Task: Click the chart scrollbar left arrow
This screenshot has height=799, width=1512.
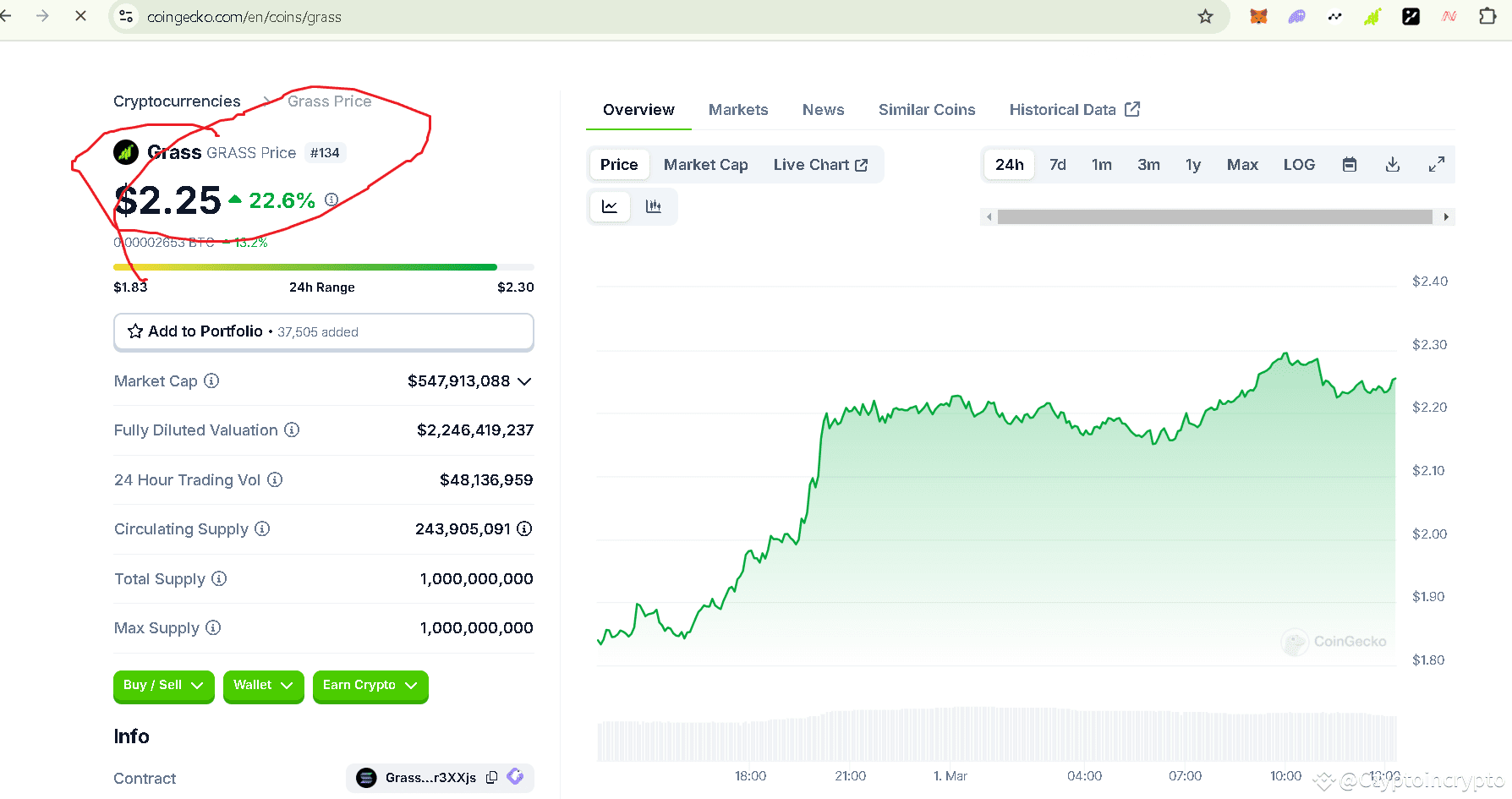Action: [x=989, y=217]
